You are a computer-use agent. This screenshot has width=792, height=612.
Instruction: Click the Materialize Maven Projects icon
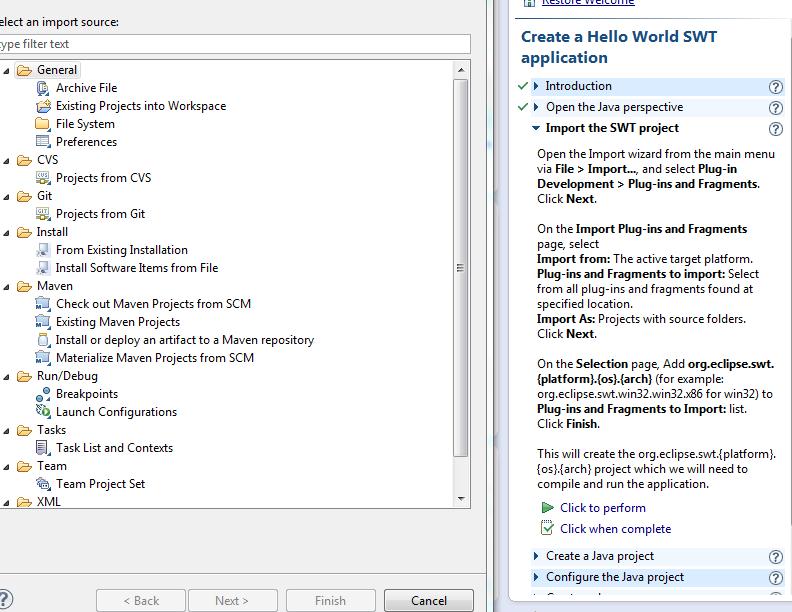click(43, 358)
